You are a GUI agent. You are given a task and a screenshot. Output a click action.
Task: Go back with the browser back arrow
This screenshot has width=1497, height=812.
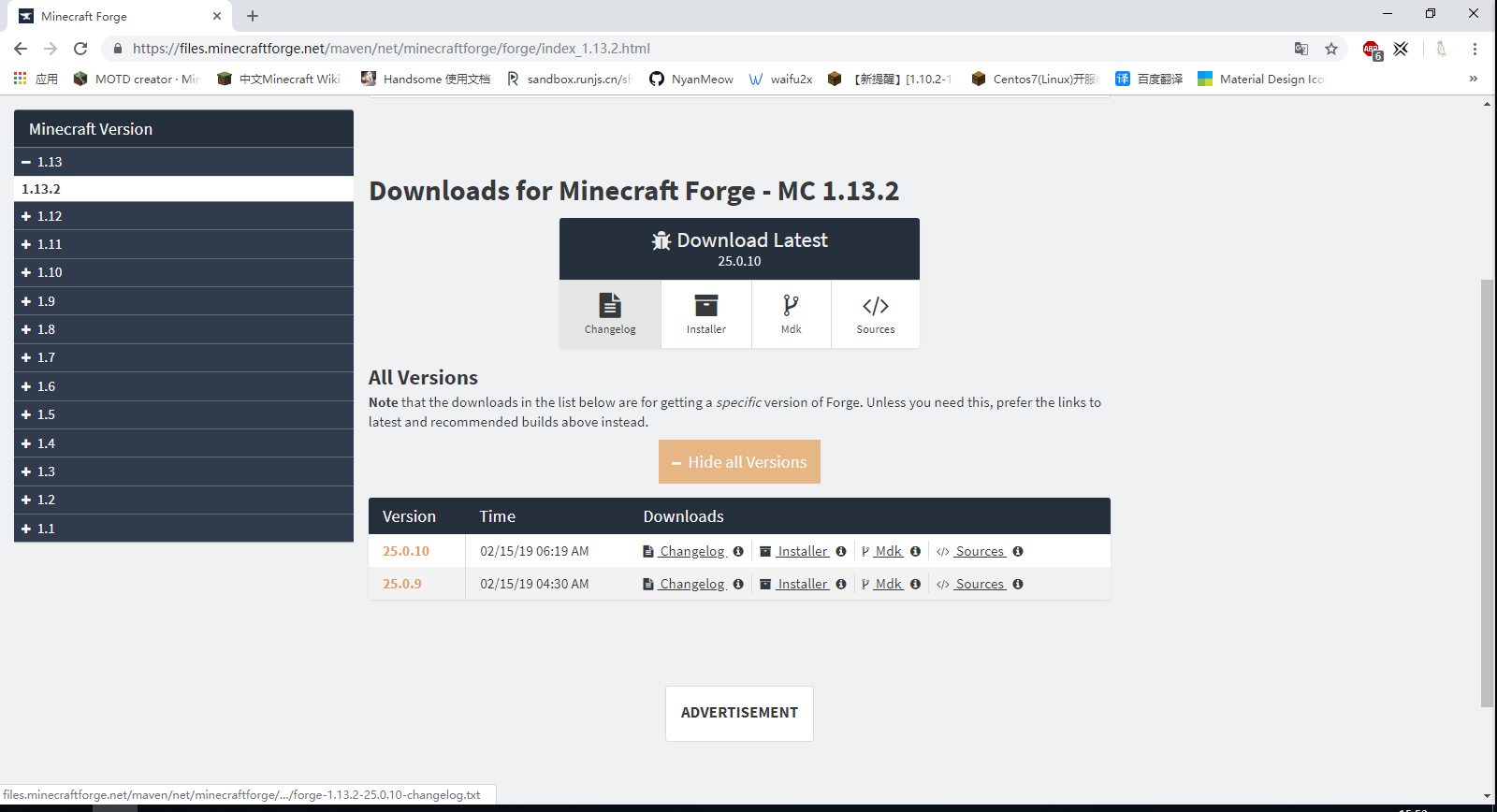pos(21,49)
